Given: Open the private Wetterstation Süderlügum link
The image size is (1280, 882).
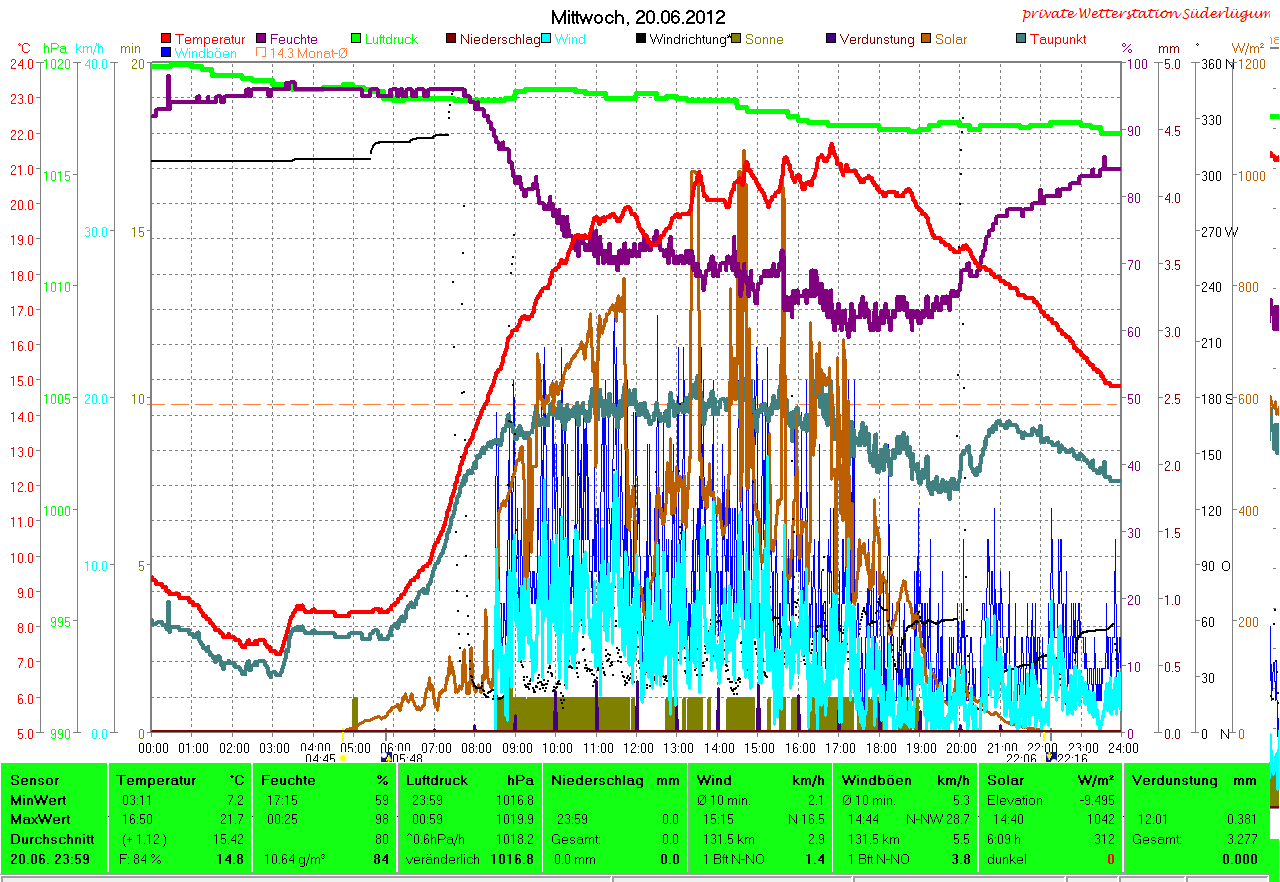Looking at the screenshot, I should click(1150, 14).
